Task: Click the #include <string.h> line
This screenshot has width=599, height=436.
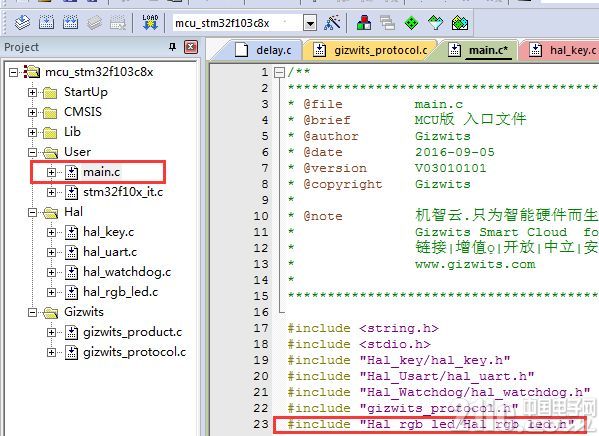Action: (363, 328)
